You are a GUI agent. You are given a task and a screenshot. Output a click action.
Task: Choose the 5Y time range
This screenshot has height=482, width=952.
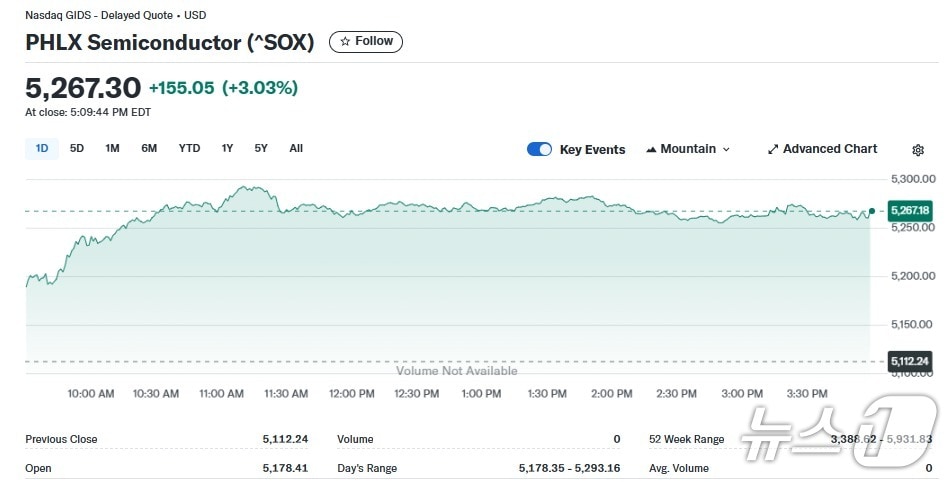261,148
